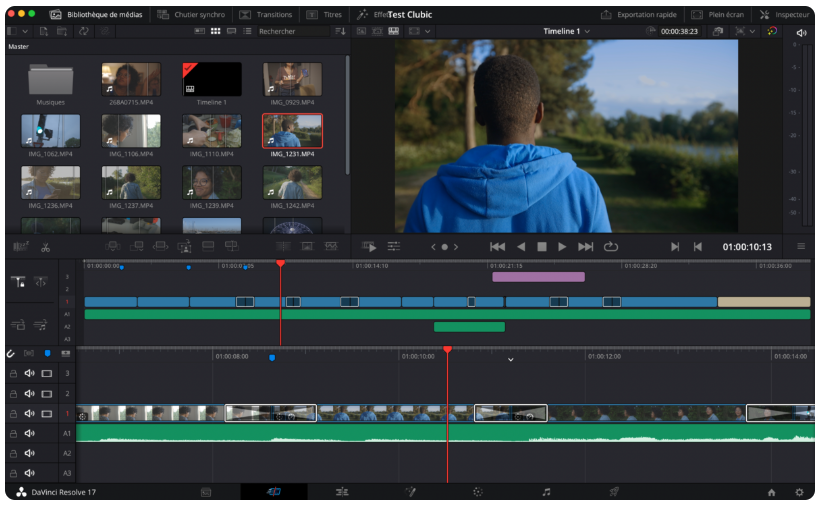Click the audio level meter speaker control

tap(800, 33)
